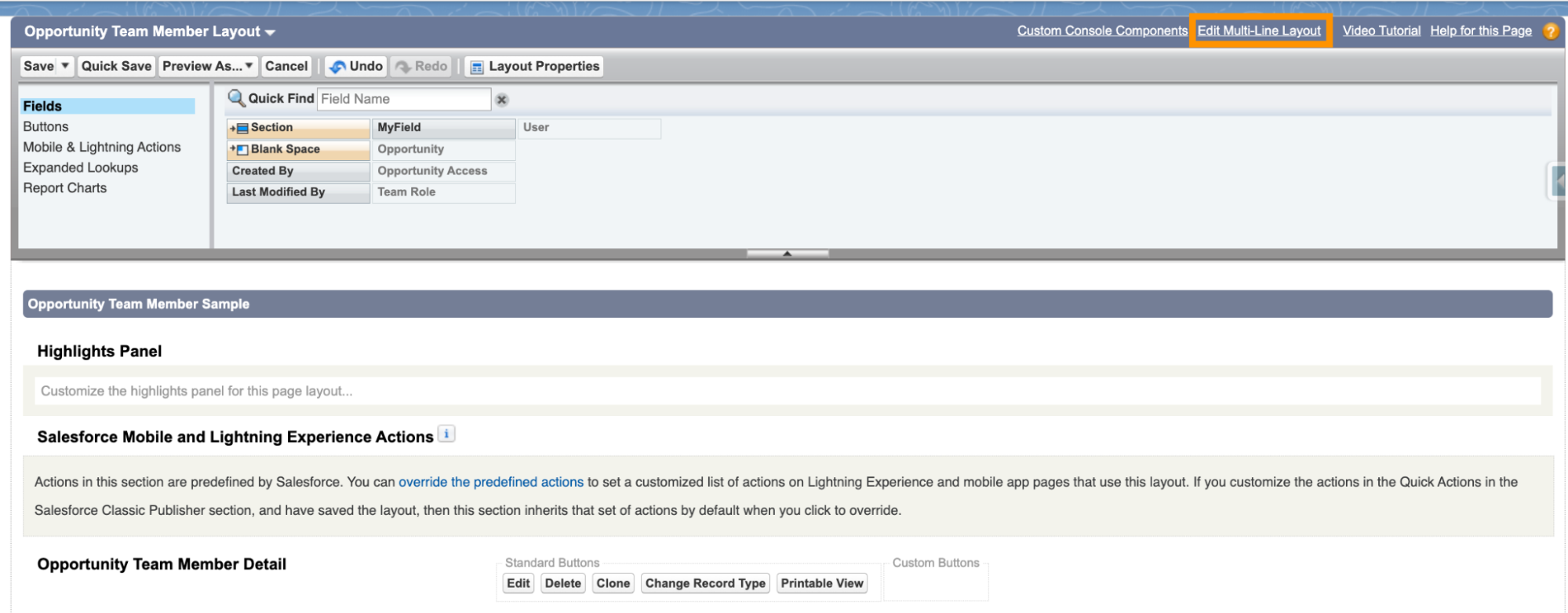Click the Team Role palette field
Screen dimensions: 1568x613
click(x=444, y=192)
